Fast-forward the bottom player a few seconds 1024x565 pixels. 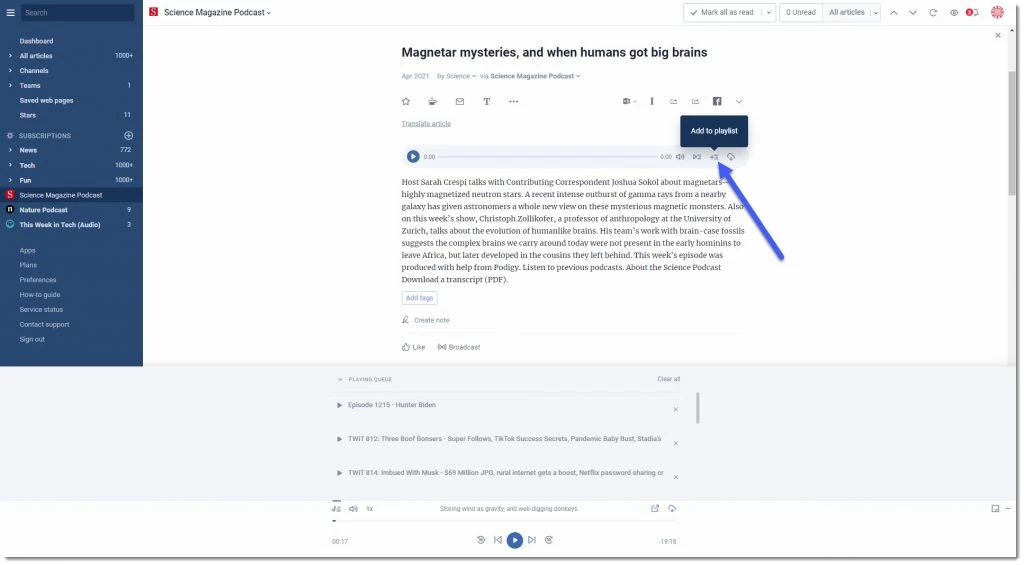tap(549, 540)
